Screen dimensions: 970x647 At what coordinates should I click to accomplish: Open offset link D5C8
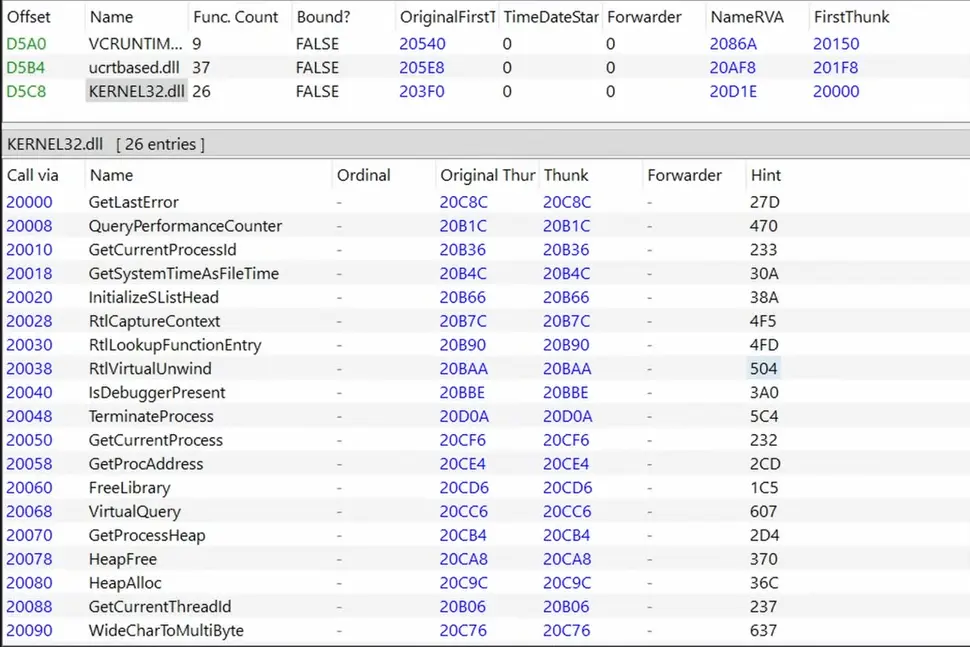26,92
